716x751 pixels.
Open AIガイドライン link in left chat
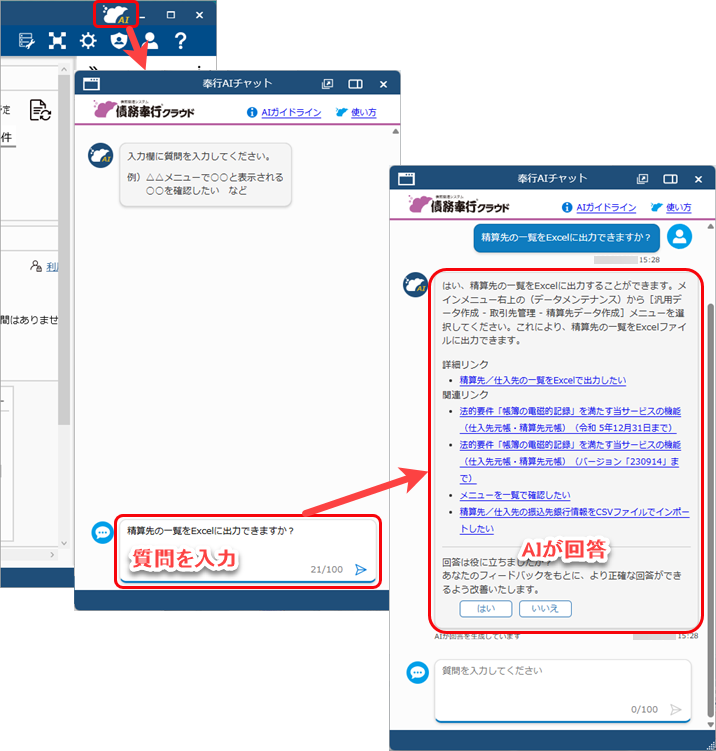point(291,112)
